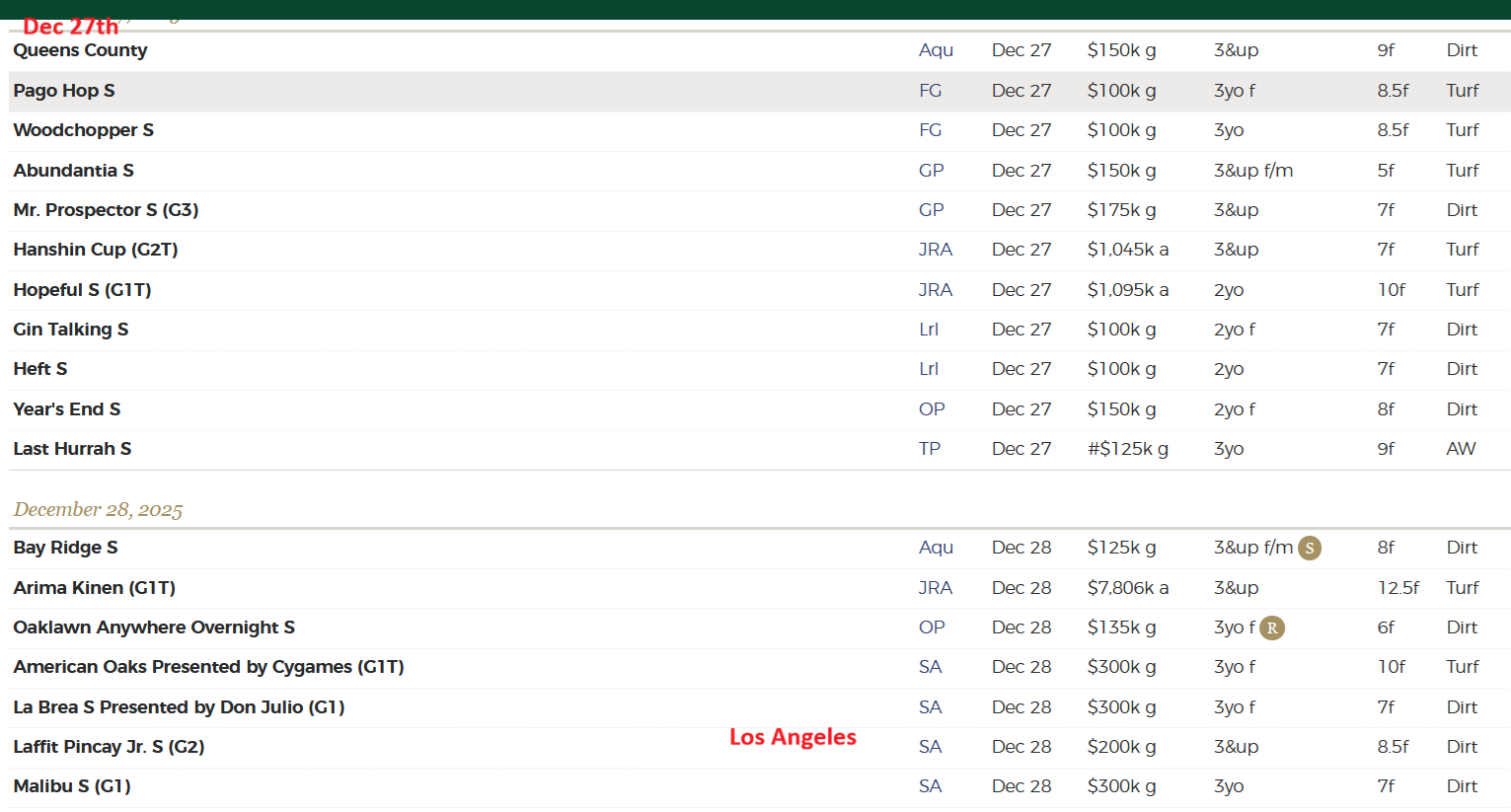The height and width of the screenshot is (812, 1511).
Task: Select the Gin Talking S race
Action: (71, 330)
